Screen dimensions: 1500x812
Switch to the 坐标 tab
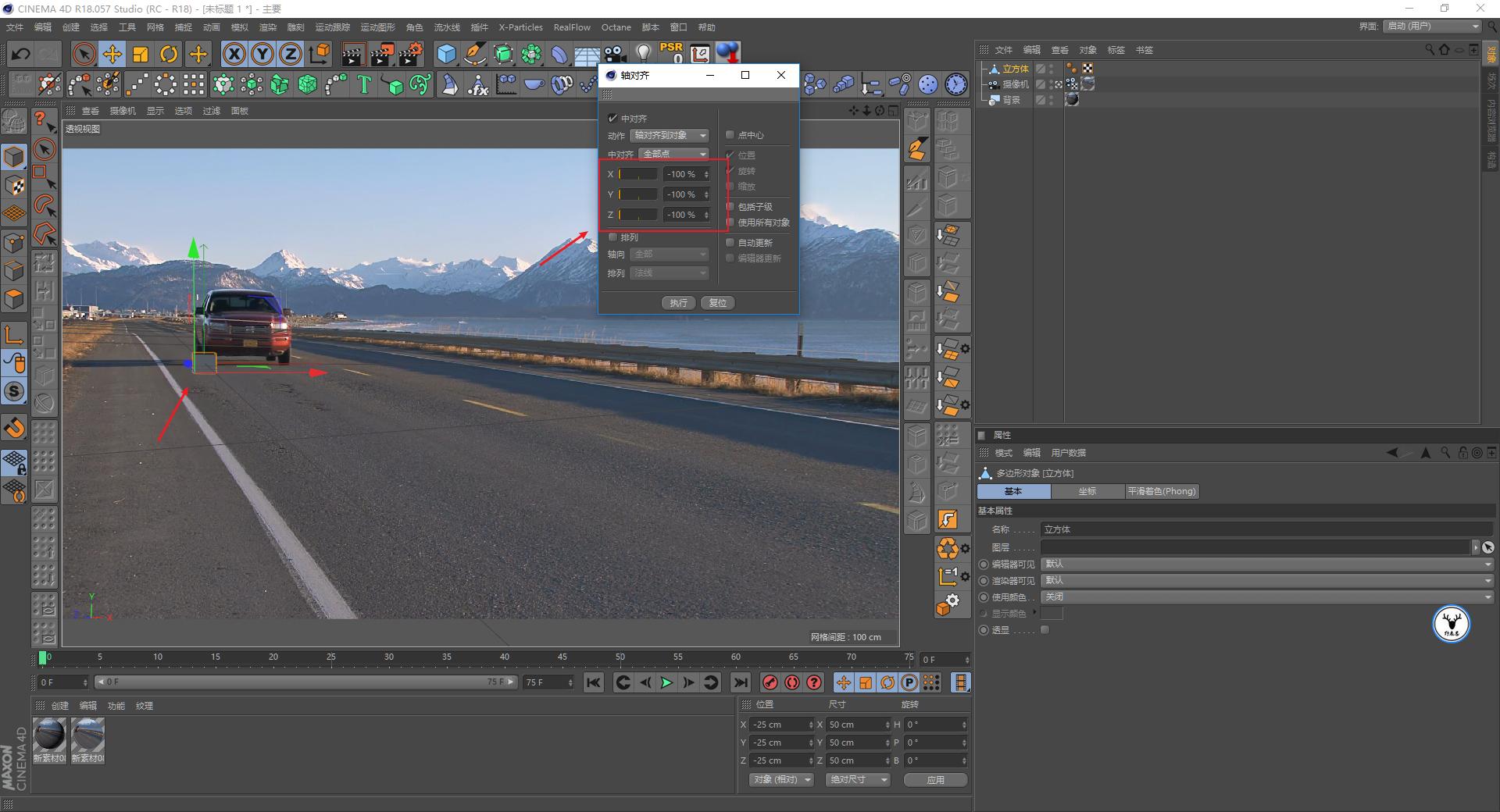coord(1087,491)
